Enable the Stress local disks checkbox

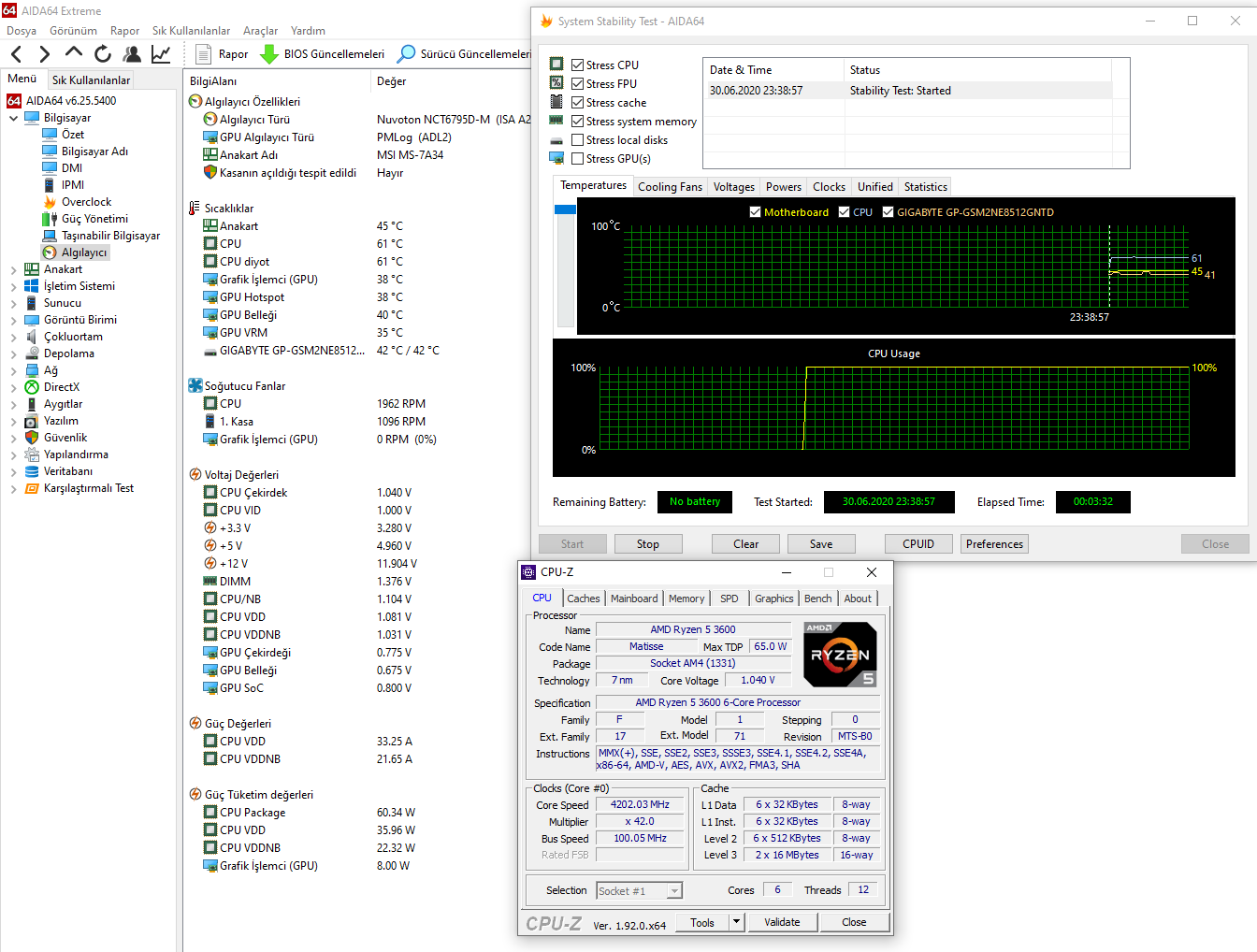(x=578, y=139)
